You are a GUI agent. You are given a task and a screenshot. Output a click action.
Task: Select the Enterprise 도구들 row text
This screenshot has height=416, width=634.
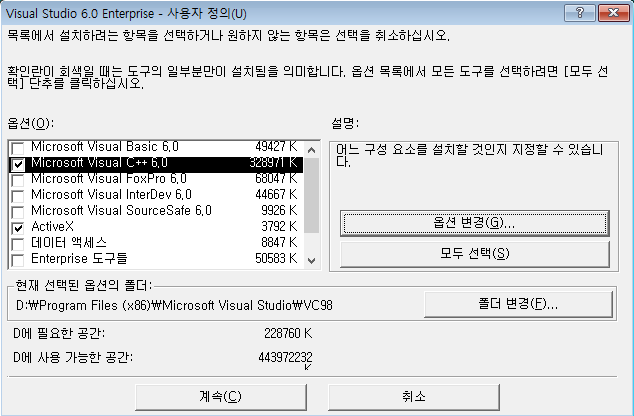pos(79,258)
